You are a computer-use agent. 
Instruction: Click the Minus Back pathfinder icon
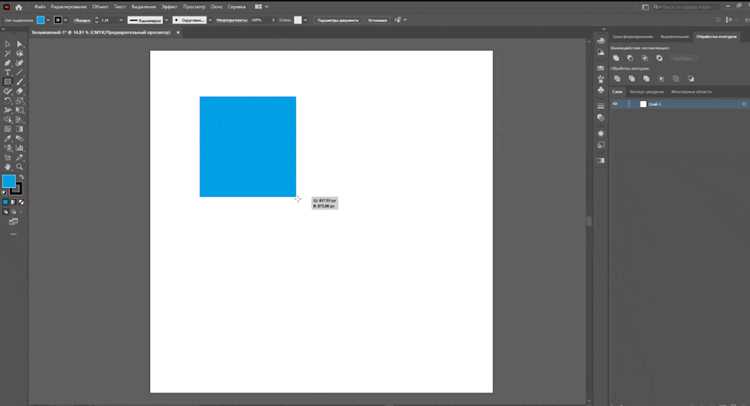point(691,78)
